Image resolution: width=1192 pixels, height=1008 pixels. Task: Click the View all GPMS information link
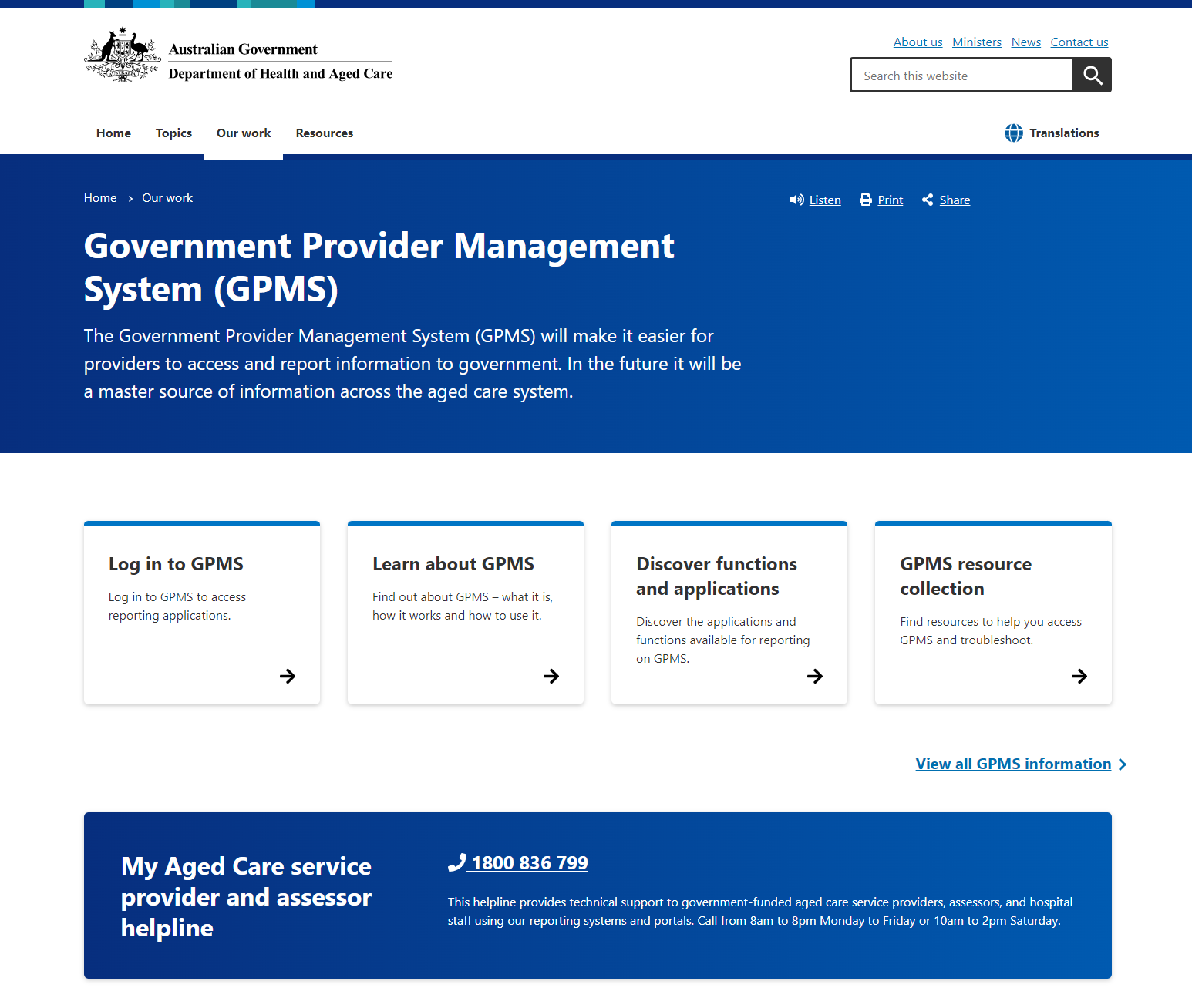[x=1013, y=764]
